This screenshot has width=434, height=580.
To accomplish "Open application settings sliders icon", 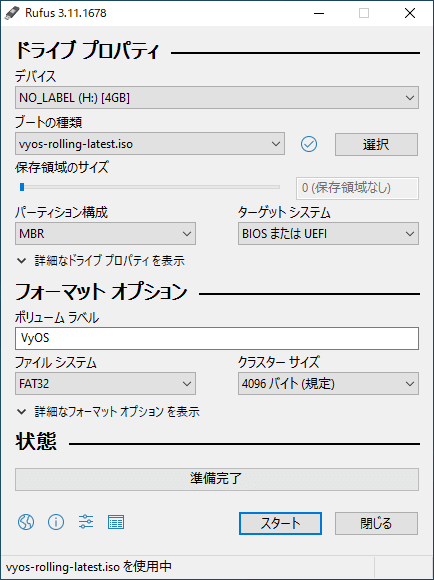I will 86,522.
